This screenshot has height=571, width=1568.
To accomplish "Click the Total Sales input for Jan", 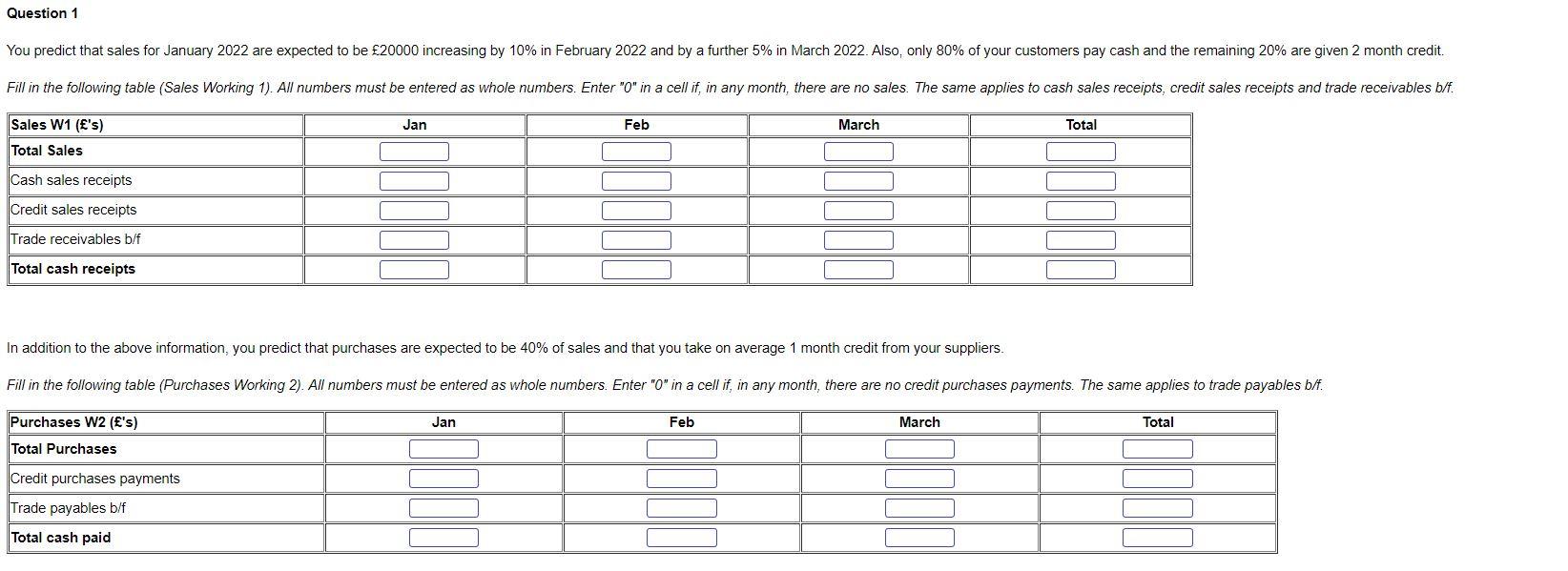I will pyautogui.click(x=414, y=152).
